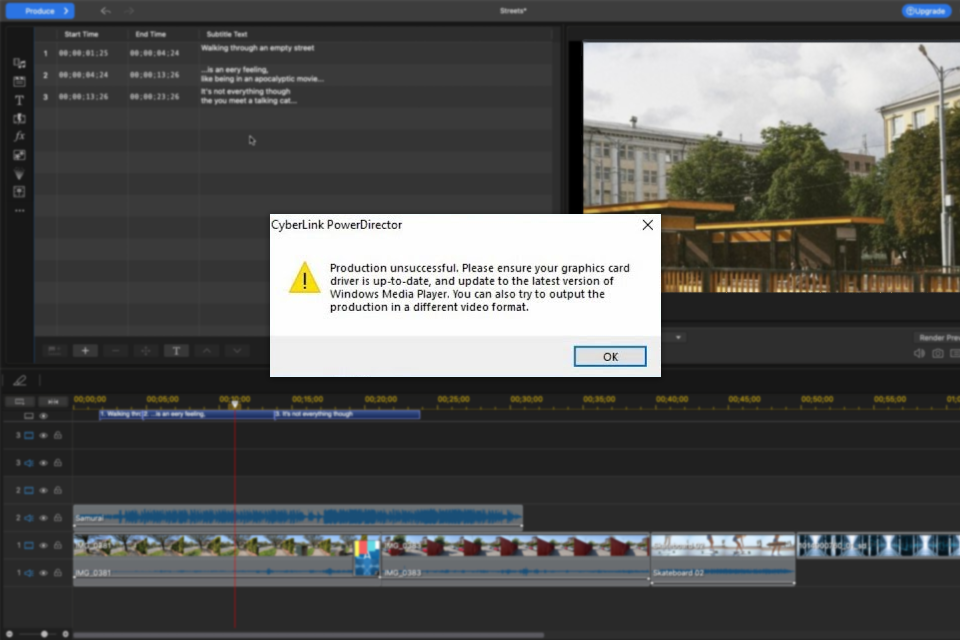Toggle eye visibility for the subtitle track
This screenshot has height=640, width=960.
click(x=43, y=416)
